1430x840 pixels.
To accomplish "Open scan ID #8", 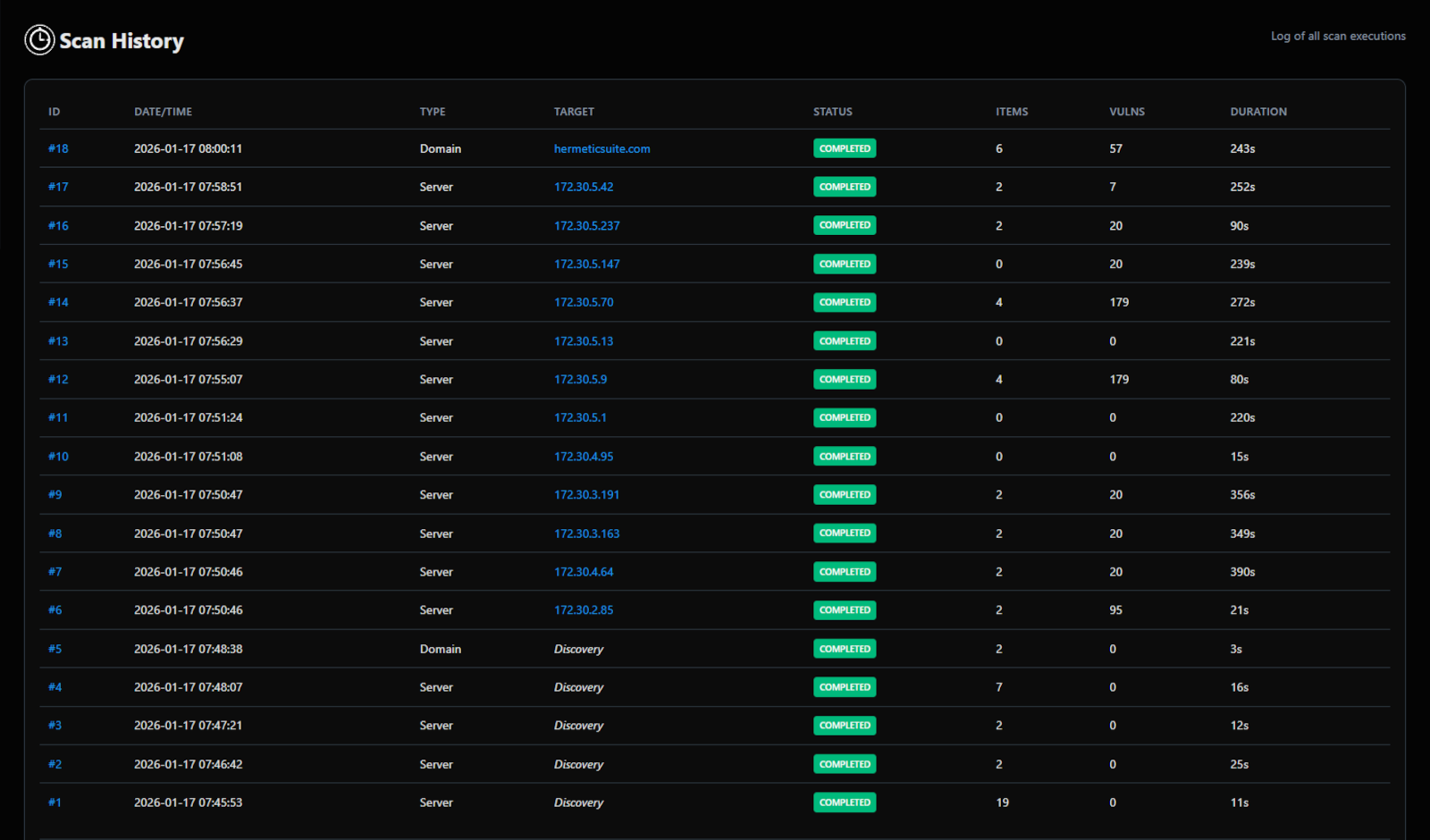I will pyautogui.click(x=55, y=533).
